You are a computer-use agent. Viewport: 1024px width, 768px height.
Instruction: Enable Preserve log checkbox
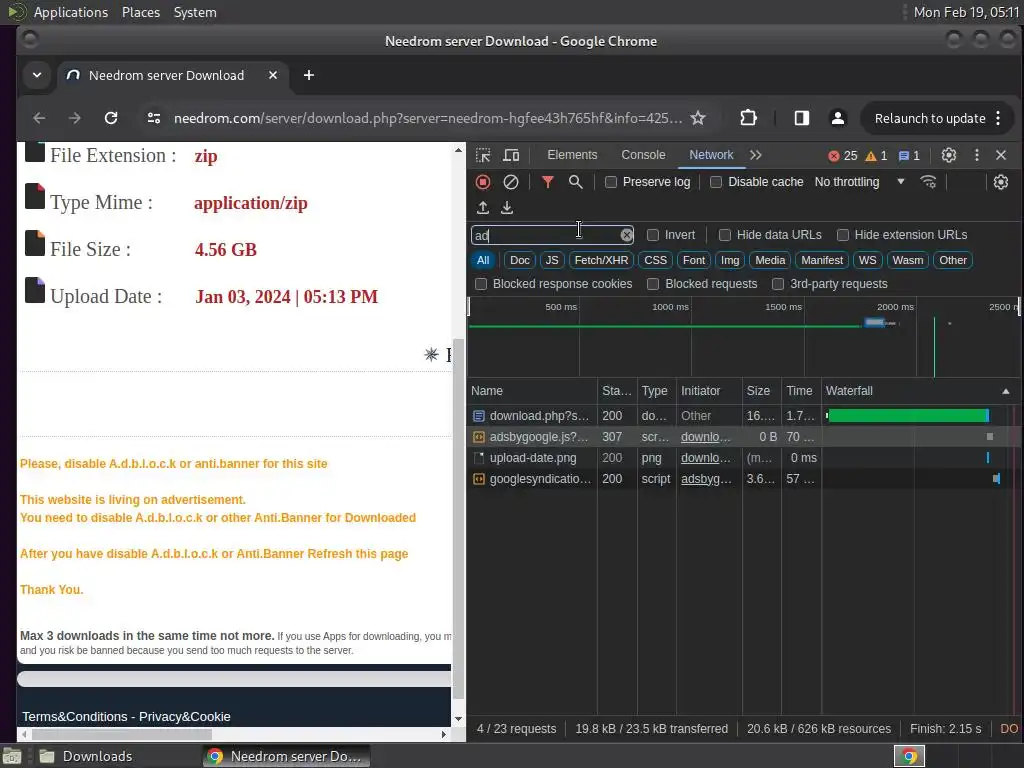[x=611, y=182]
